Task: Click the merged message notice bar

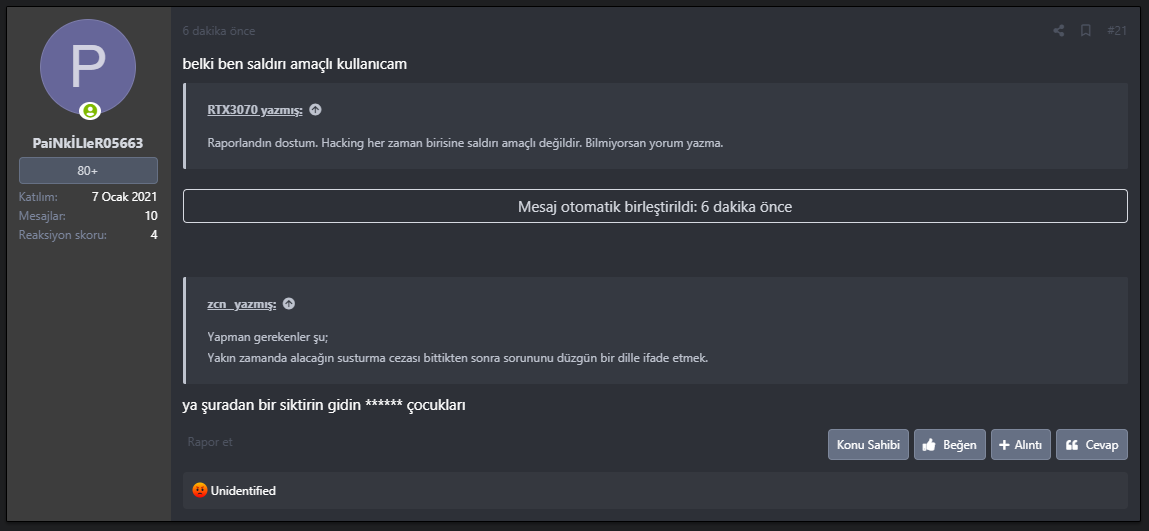Action: [655, 207]
